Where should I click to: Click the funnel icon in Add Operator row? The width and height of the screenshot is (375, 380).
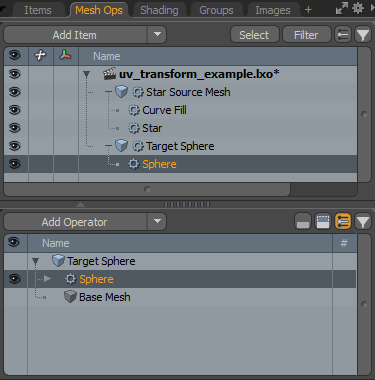(x=363, y=221)
